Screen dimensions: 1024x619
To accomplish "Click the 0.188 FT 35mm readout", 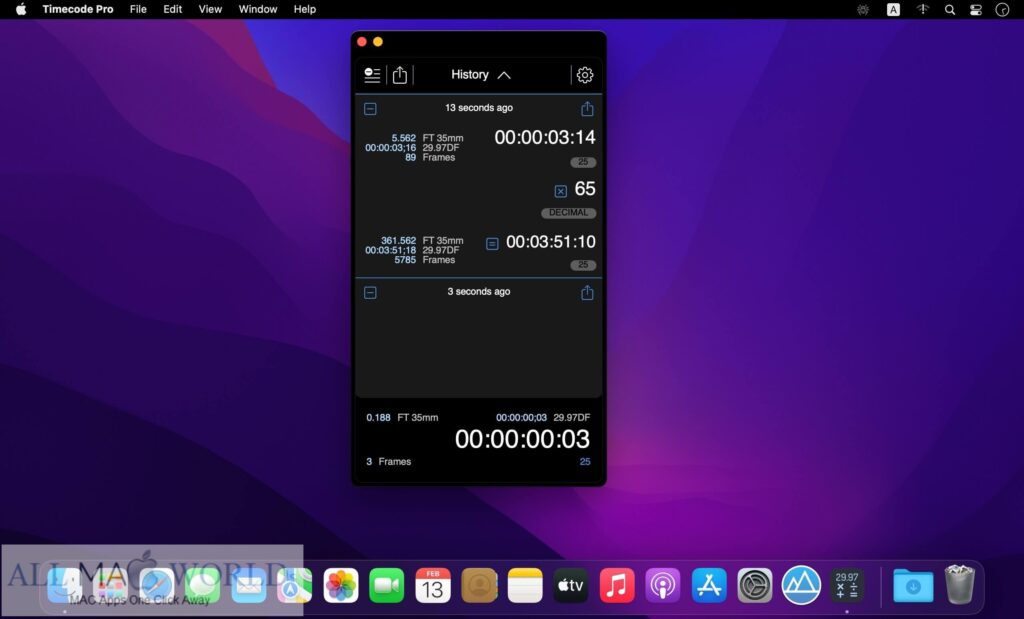I will coord(402,418).
